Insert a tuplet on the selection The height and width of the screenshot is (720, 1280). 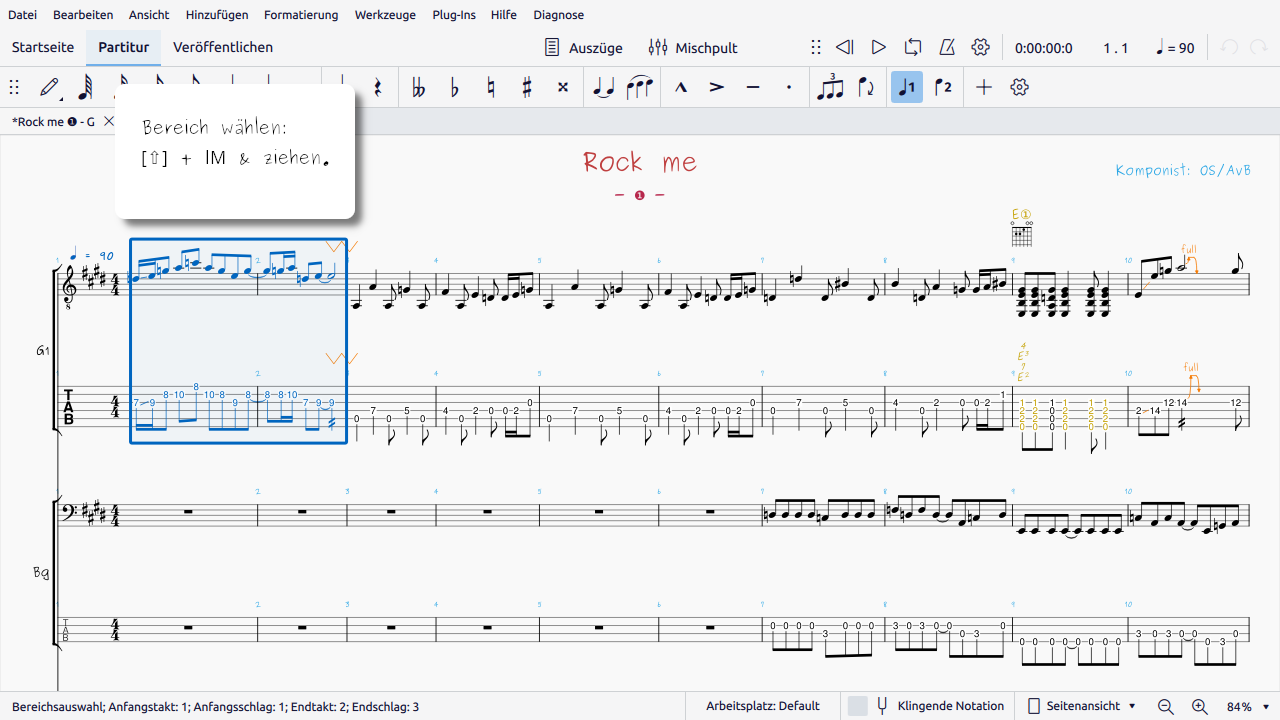tap(830, 87)
